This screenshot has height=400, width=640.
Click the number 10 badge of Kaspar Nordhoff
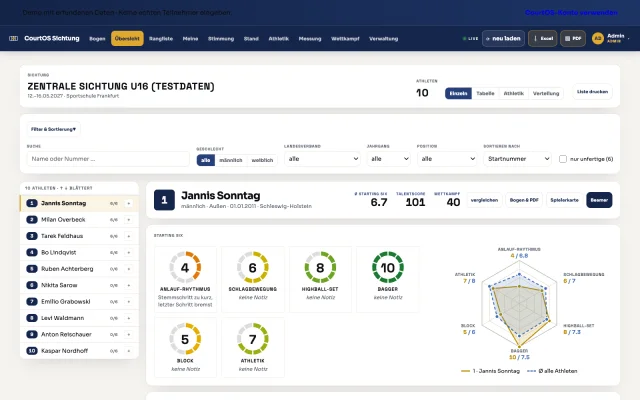click(32, 351)
